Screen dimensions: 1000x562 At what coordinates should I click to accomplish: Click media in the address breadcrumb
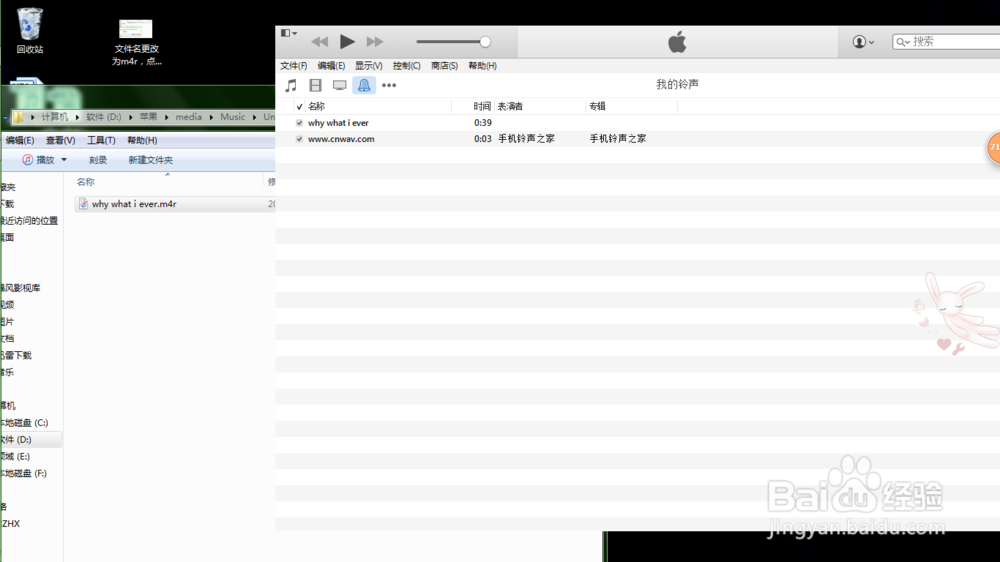(188, 117)
